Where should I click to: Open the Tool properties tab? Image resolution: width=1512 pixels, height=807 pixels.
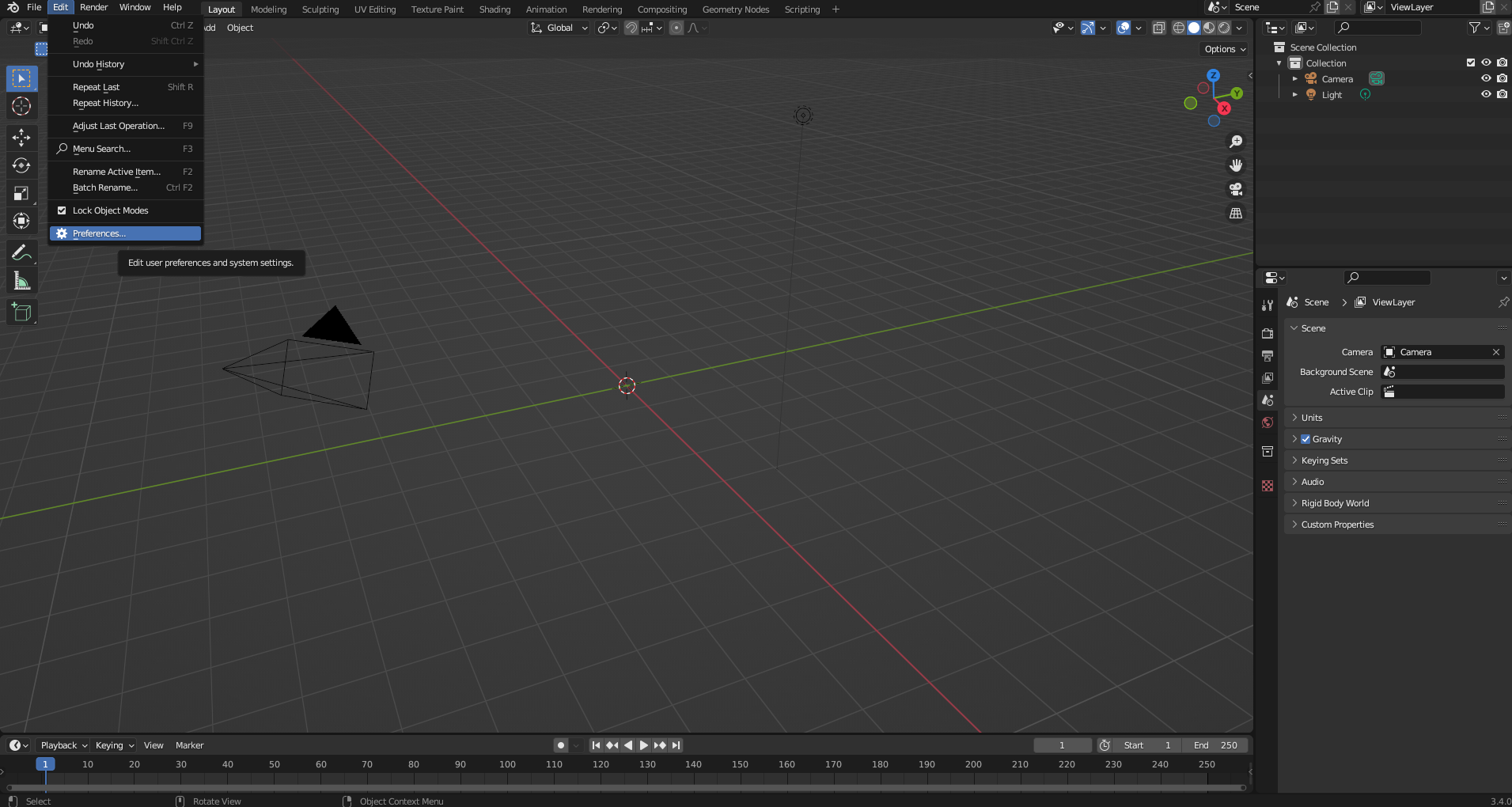pos(1268,305)
